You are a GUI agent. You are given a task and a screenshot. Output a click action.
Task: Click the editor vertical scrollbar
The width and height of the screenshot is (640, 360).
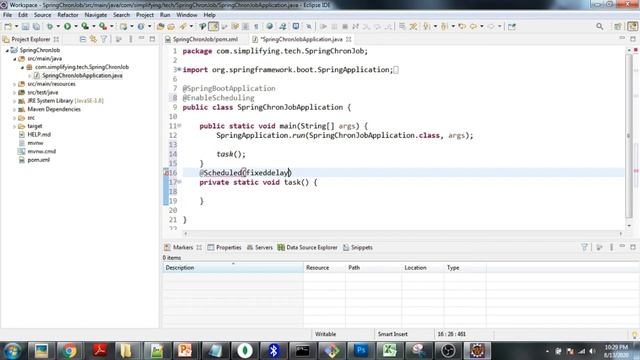coord(629,136)
